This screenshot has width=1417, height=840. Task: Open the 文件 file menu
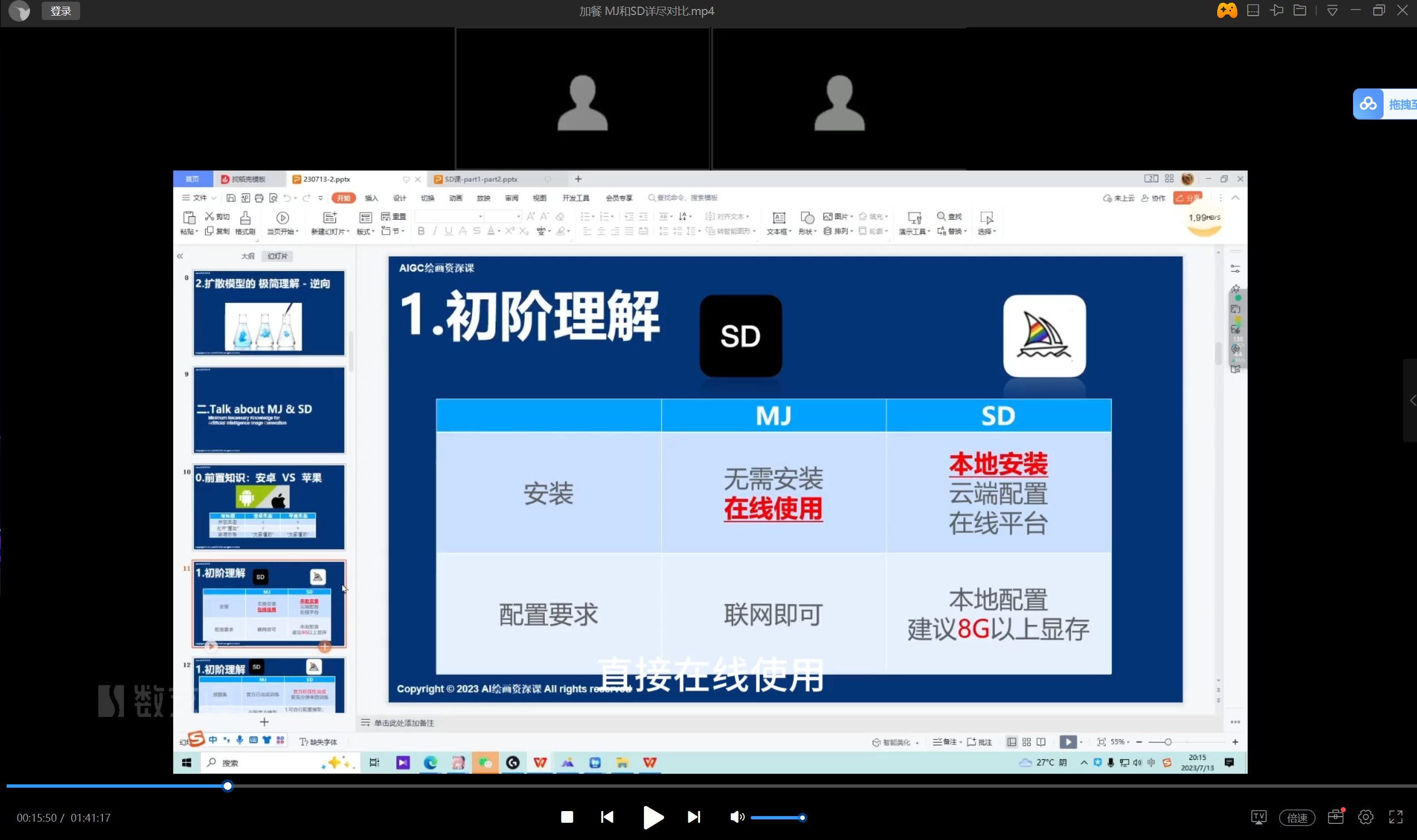point(198,197)
